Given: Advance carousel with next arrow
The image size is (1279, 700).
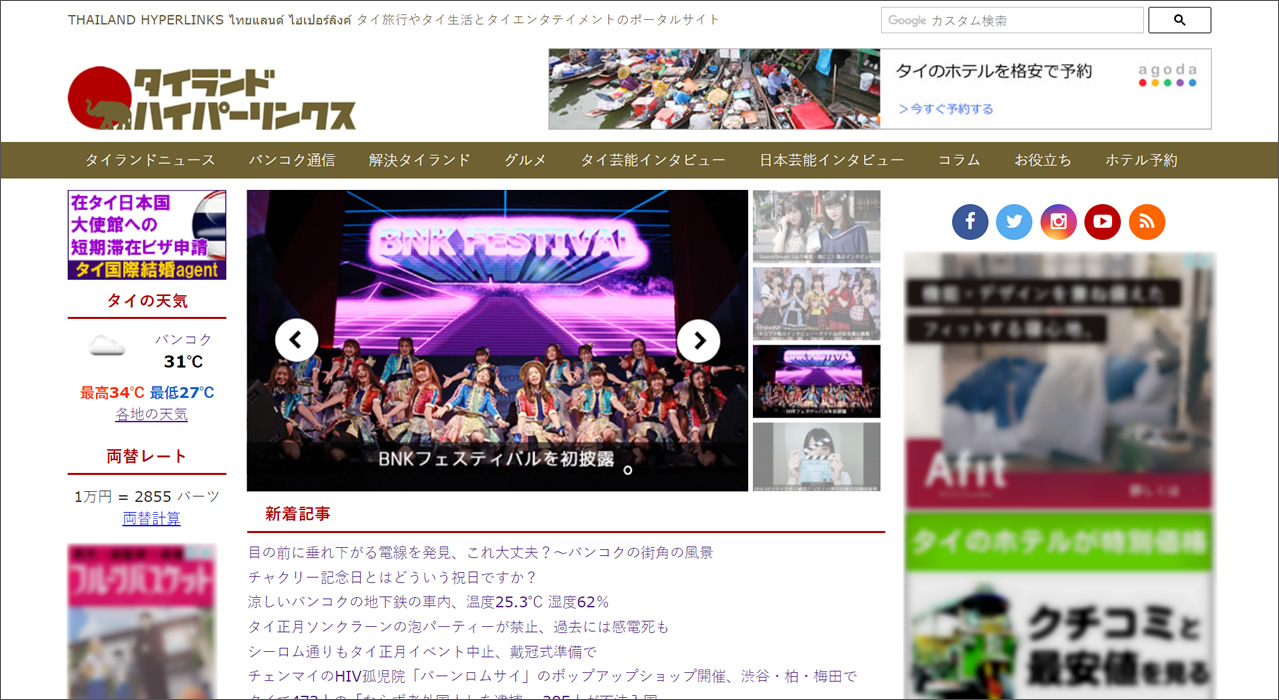Looking at the screenshot, I should coord(698,341).
